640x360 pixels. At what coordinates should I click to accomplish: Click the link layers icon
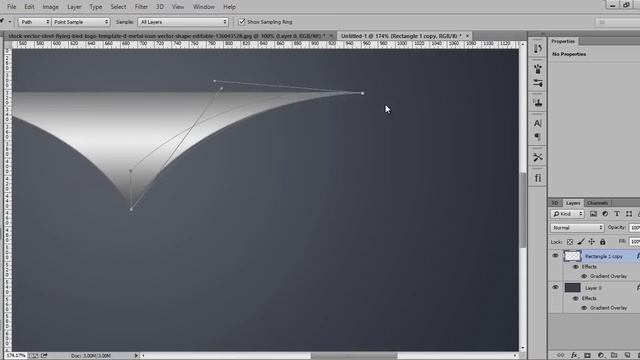(561, 355)
